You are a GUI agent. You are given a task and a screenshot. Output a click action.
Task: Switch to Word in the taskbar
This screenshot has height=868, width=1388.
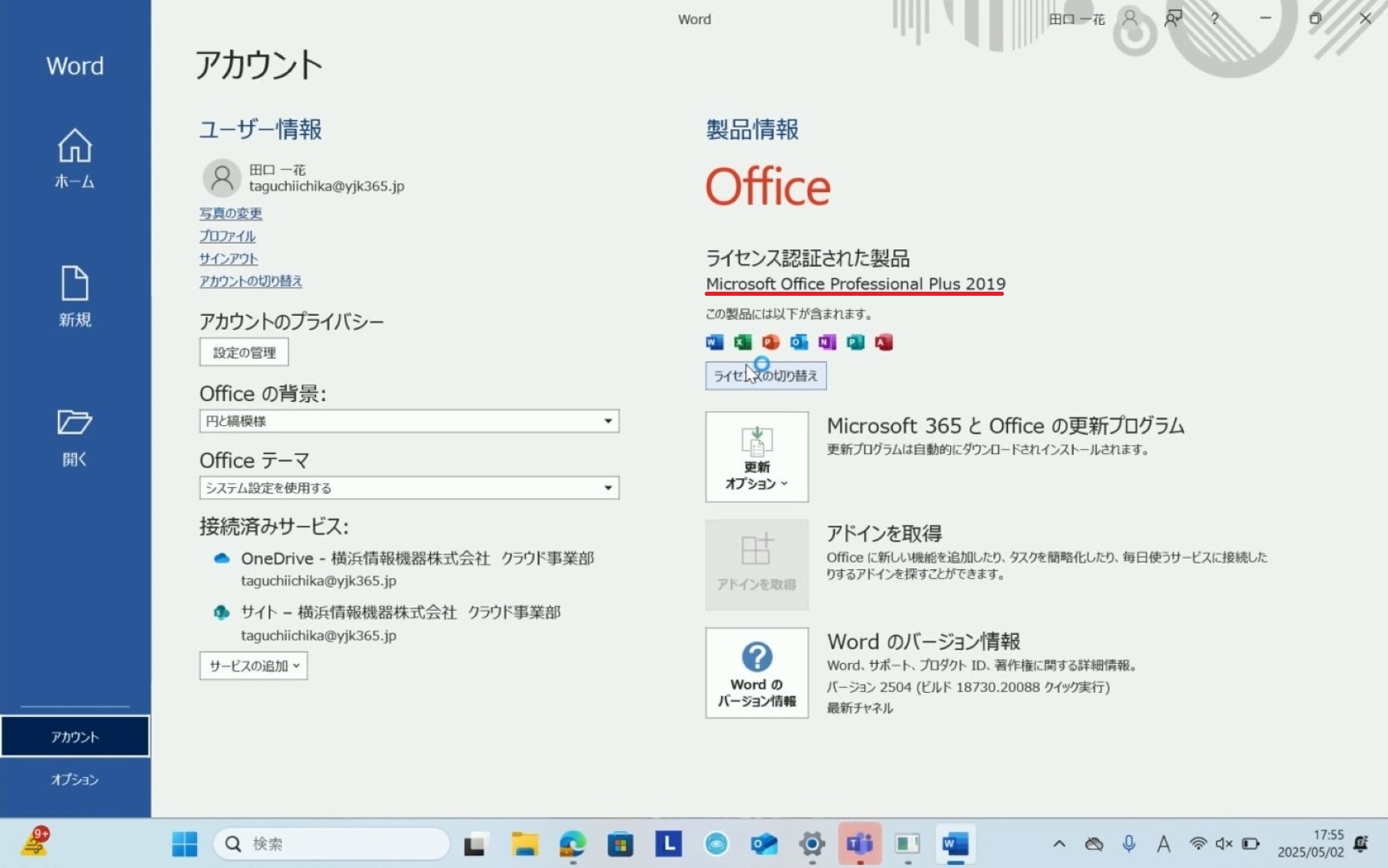[x=955, y=844]
